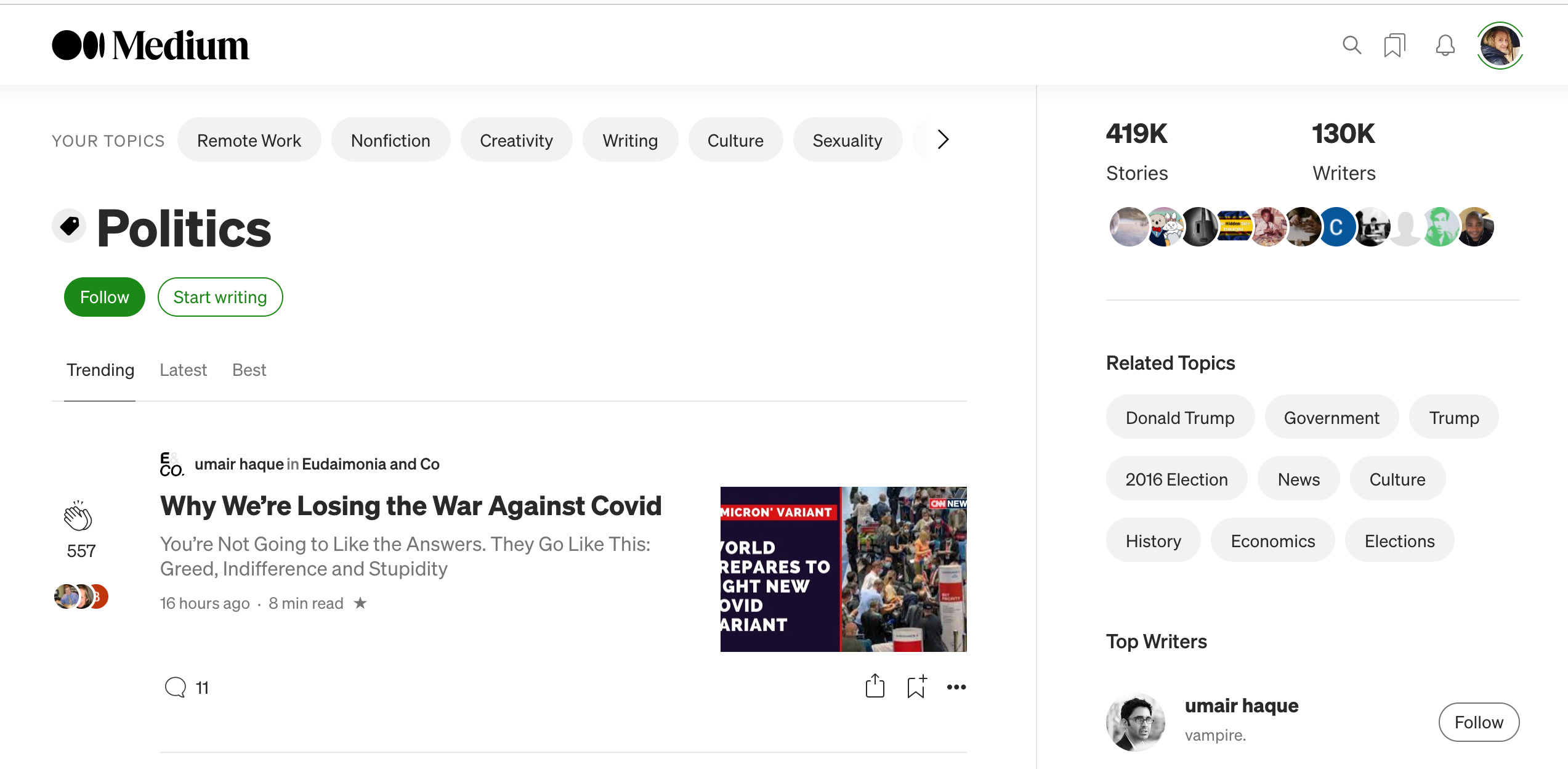
Task: Click the member-only star icon
Action: tap(360, 603)
